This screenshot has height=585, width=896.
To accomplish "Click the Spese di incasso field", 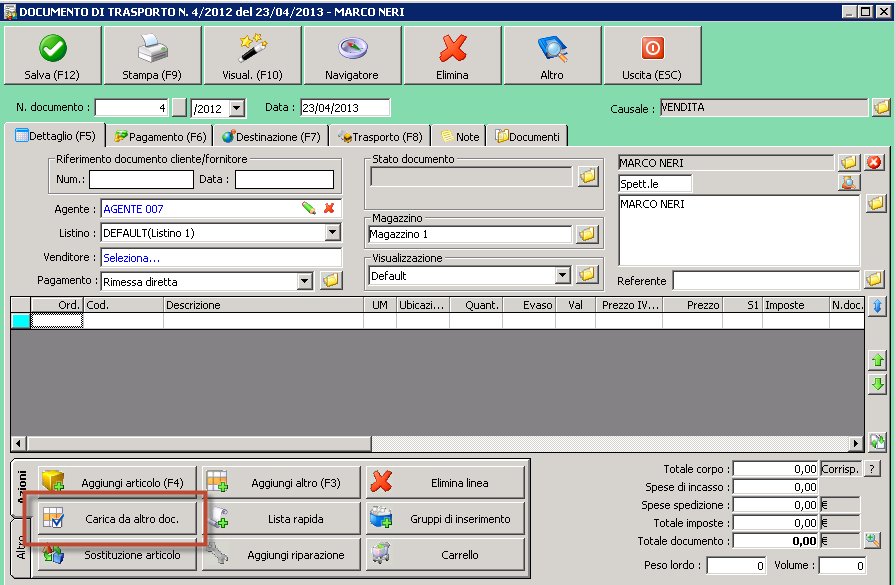I will (x=775, y=487).
